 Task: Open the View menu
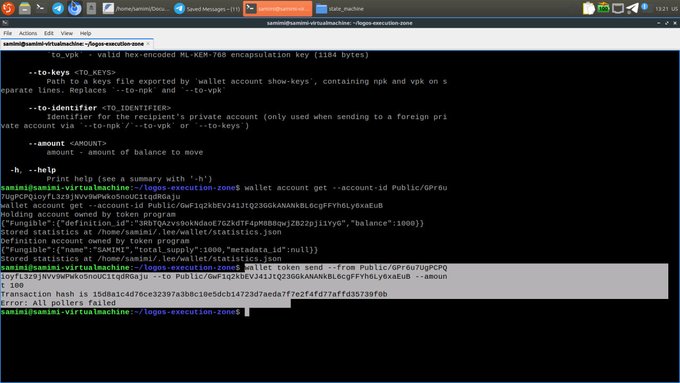[x=66, y=33]
